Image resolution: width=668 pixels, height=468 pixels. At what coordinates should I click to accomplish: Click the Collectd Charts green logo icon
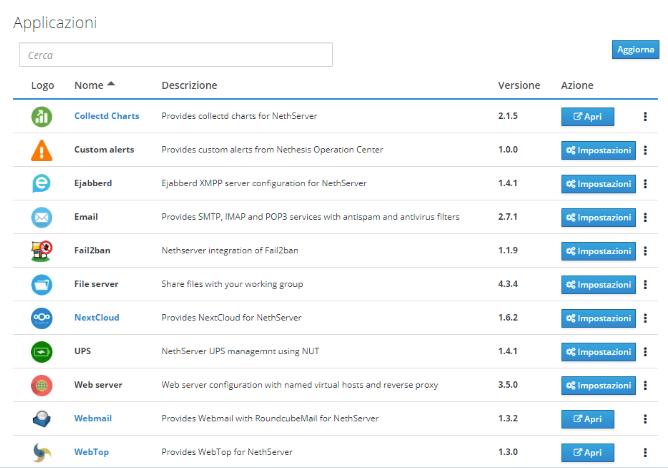pos(42,117)
